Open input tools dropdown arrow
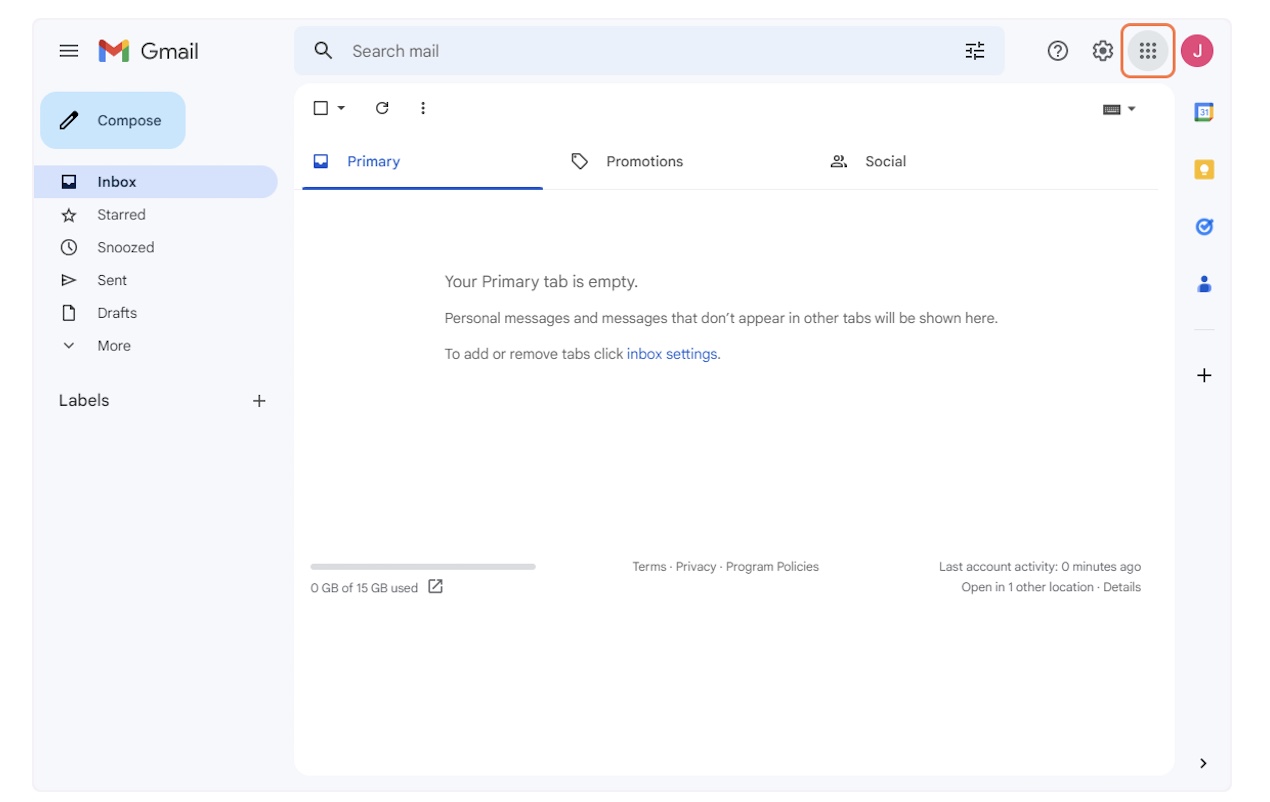The height and width of the screenshot is (802, 1270). [1131, 109]
